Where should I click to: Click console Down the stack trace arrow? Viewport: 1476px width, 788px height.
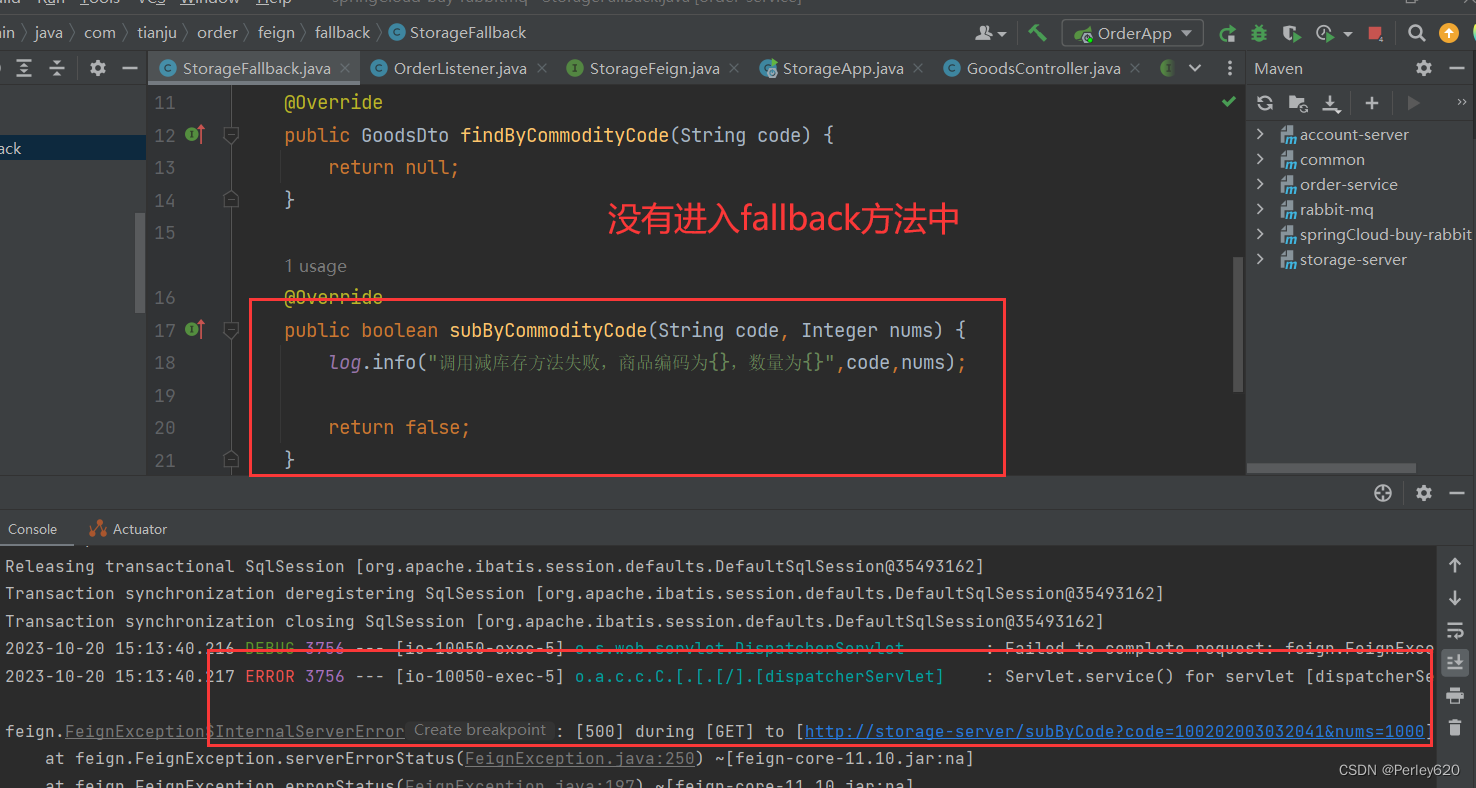pos(1455,598)
